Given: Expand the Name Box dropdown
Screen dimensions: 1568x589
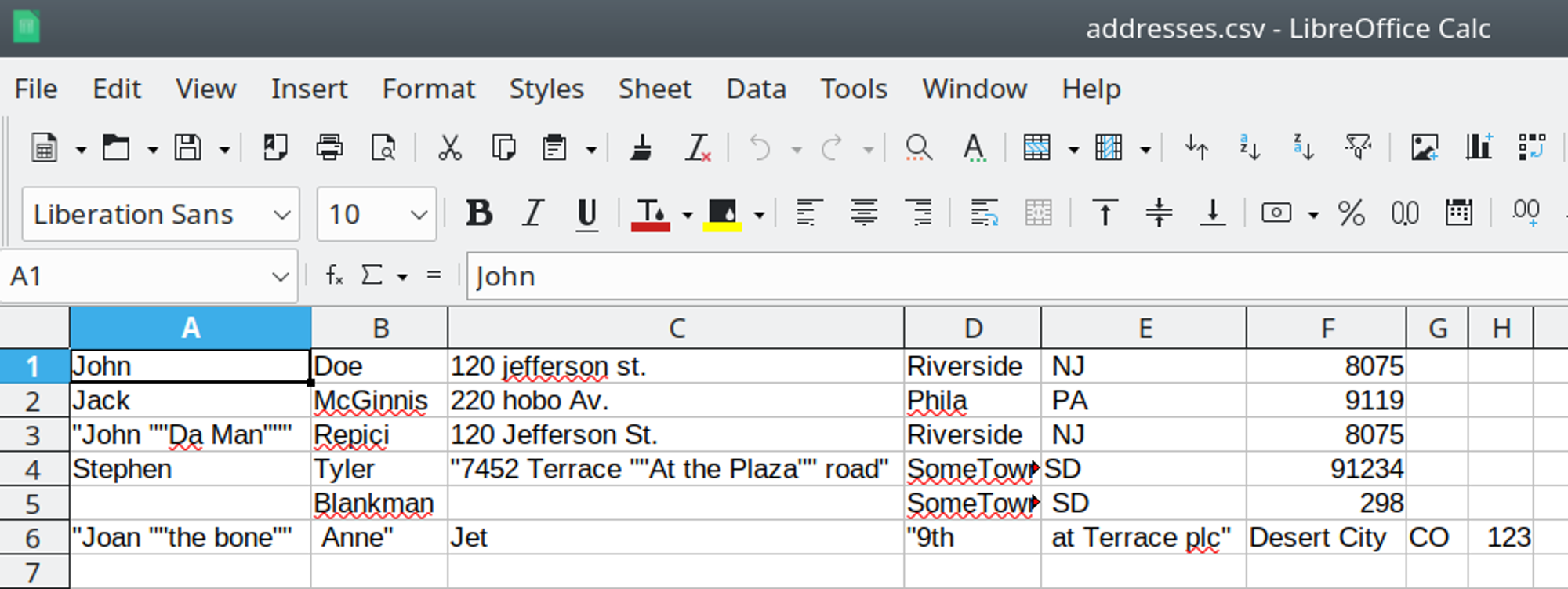Looking at the screenshot, I should (x=280, y=276).
